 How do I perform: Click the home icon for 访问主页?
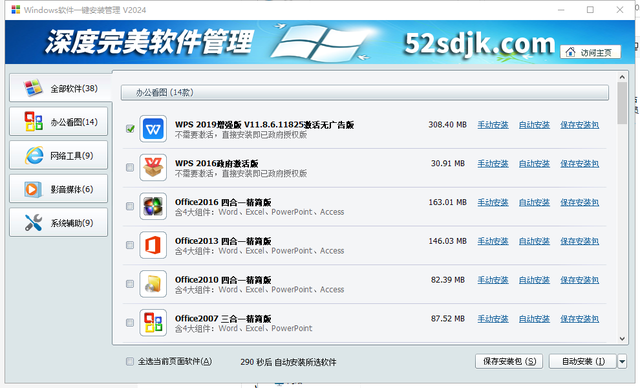pos(571,52)
